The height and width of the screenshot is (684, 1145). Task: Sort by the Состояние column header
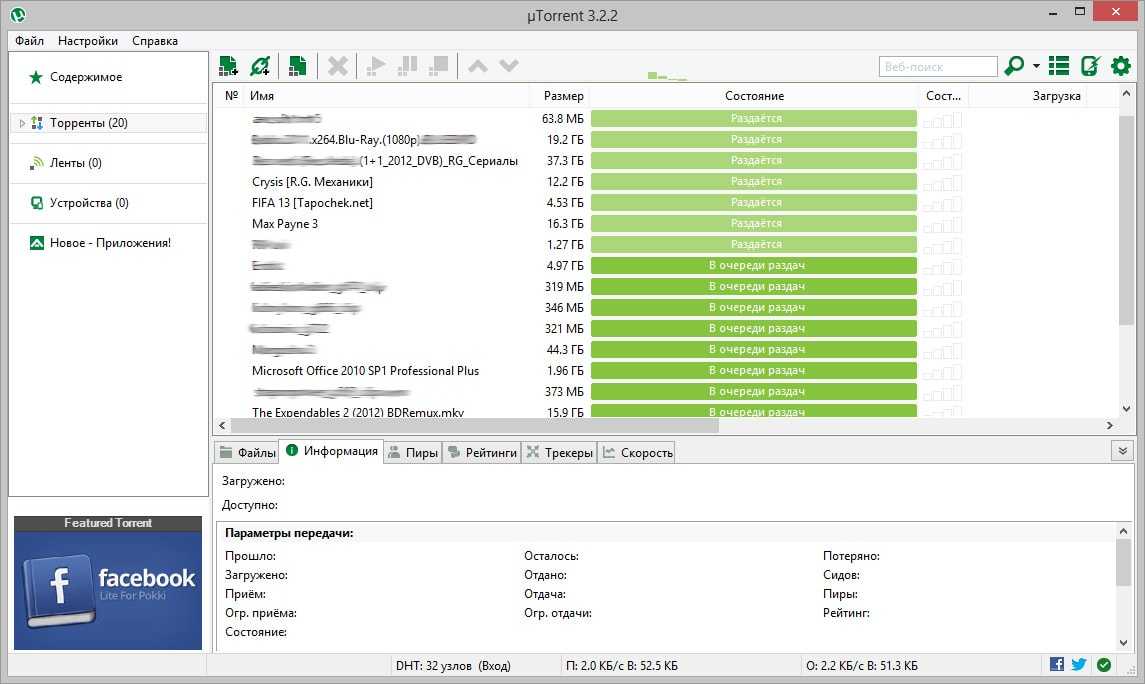(754, 96)
